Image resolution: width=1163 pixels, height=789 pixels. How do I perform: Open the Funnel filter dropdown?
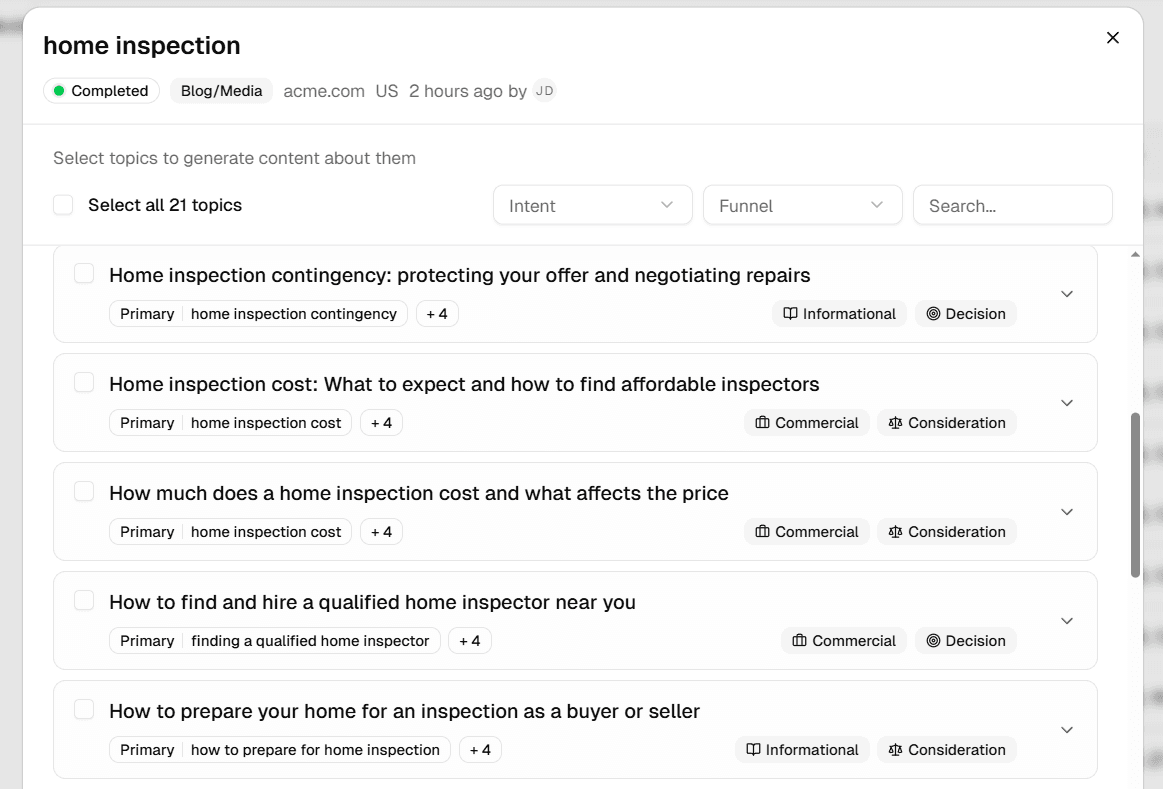pyautogui.click(x=802, y=204)
